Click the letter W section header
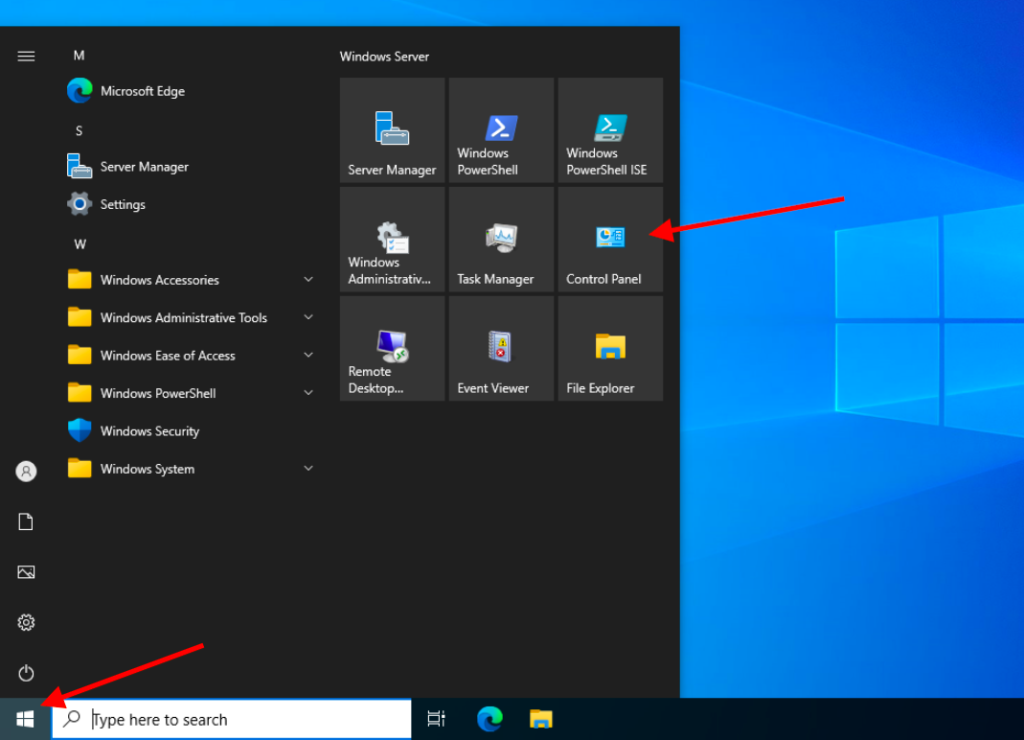Image resolution: width=1024 pixels, height=740 pixels. pyautogui.click(x=80, y=244)
